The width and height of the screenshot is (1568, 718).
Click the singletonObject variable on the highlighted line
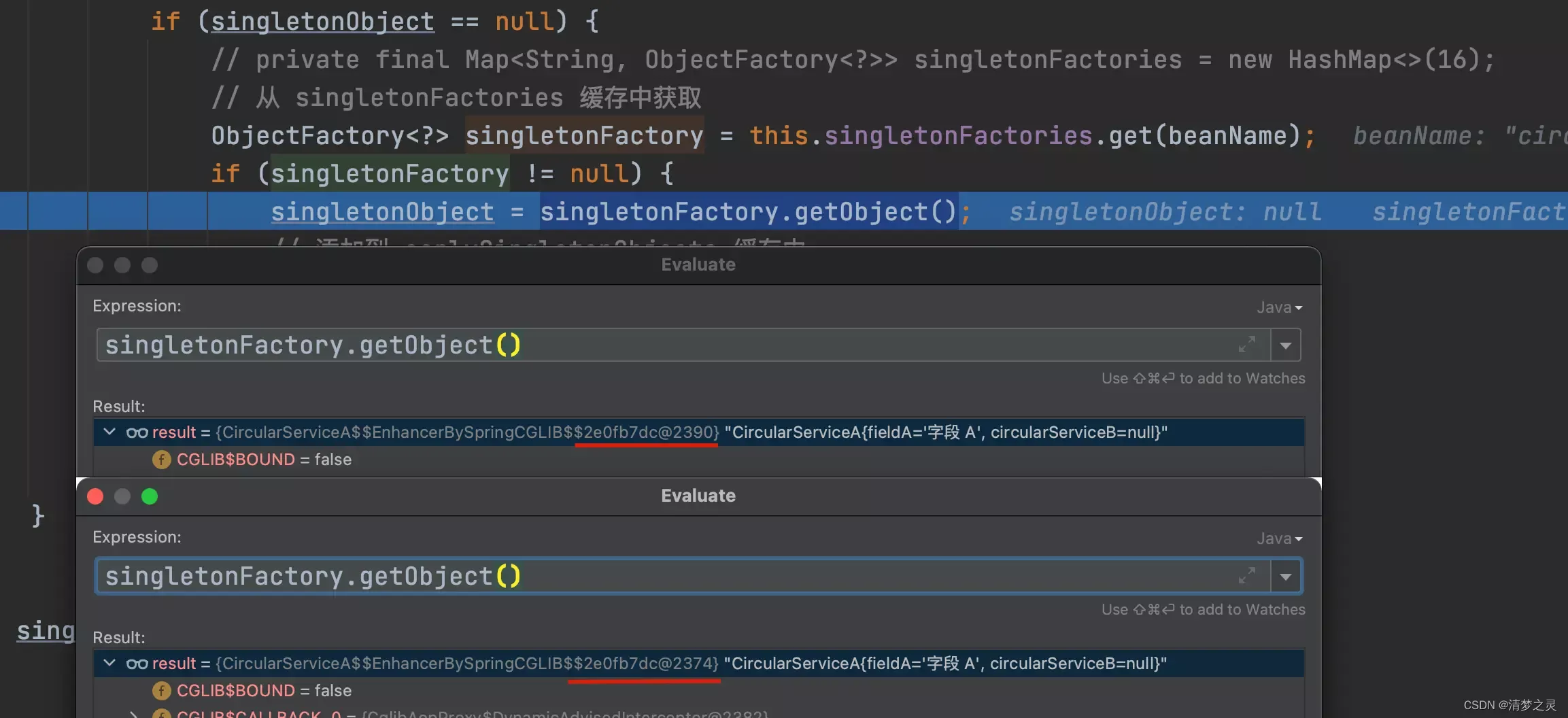coord(382,212)
